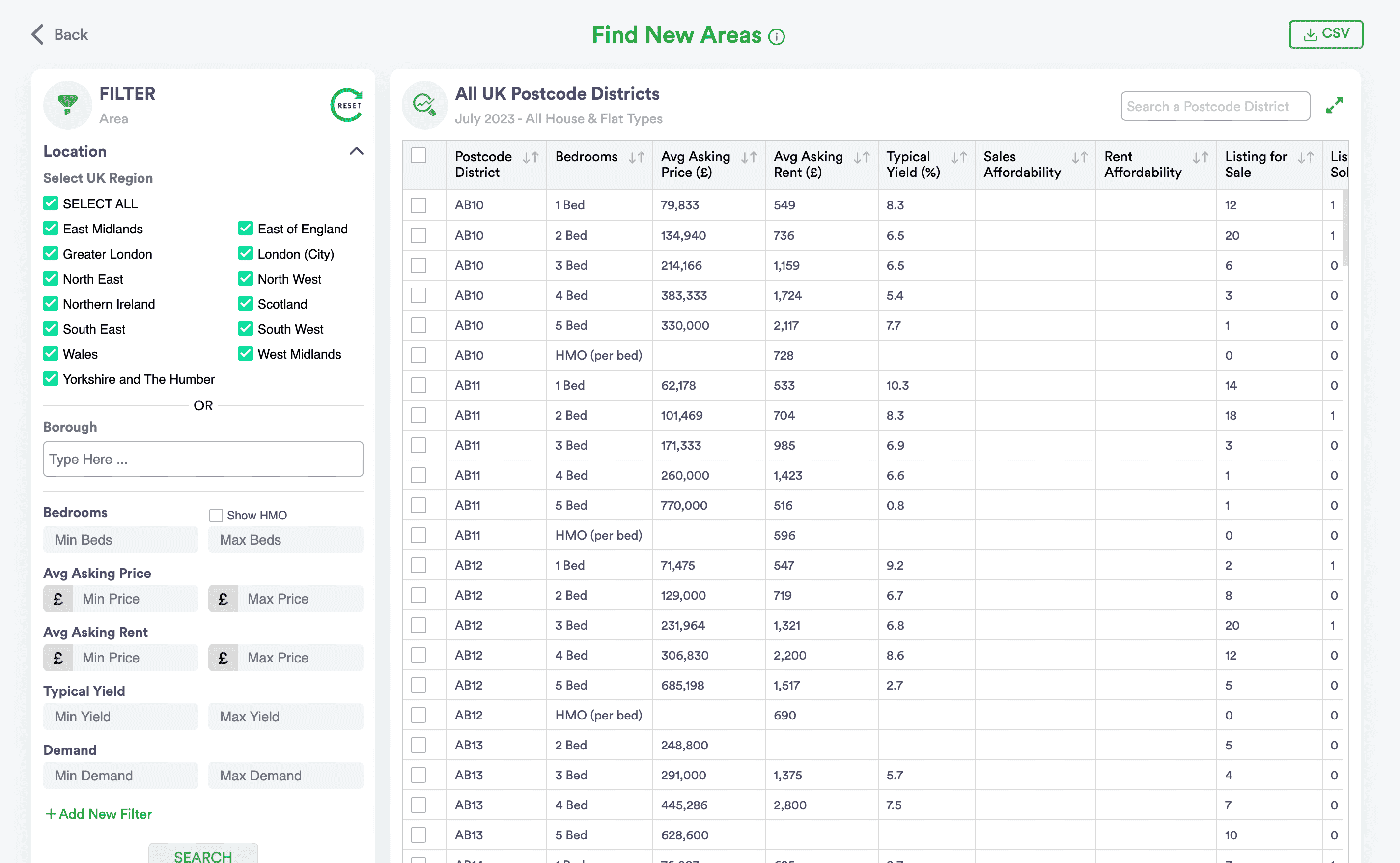Sort by Avg Asking Price arrows
1400x863 pixels.
point(749,158)
